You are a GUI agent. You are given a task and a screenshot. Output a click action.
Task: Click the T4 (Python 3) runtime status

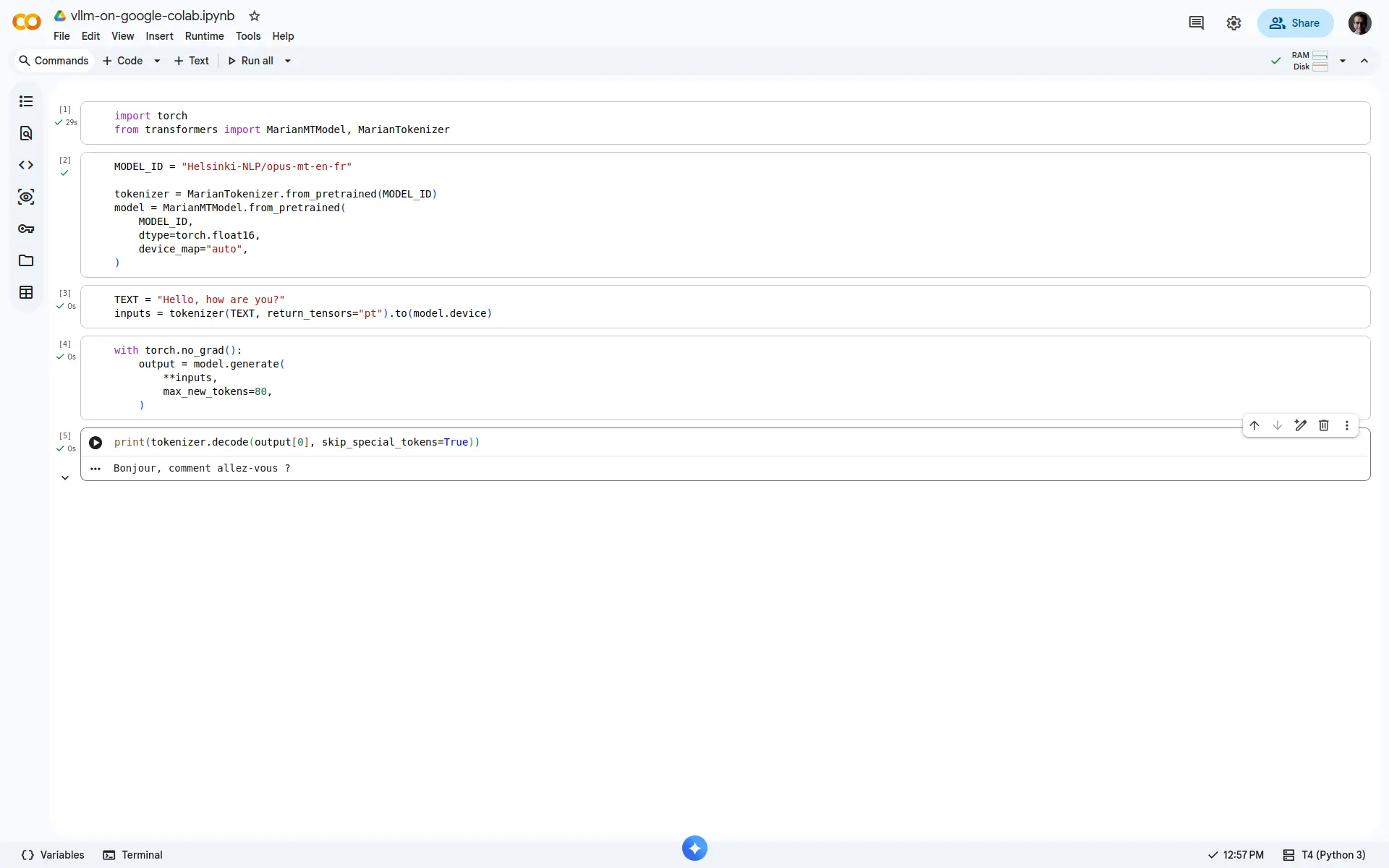tap(1325, 855)
